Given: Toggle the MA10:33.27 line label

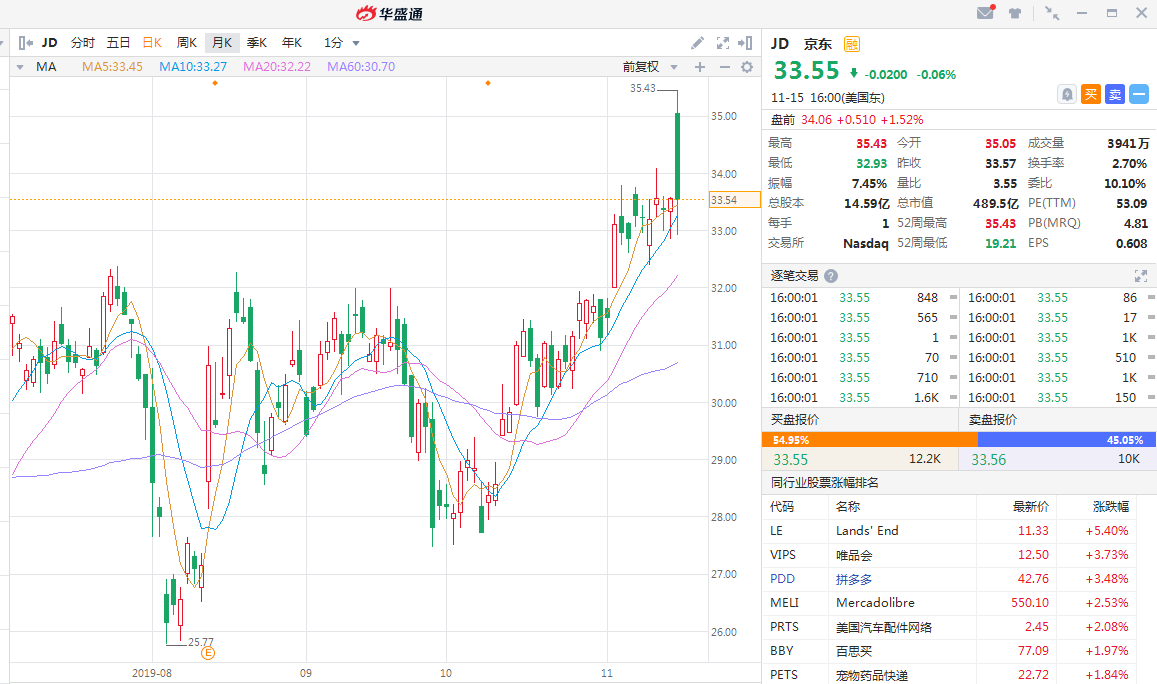Looking at the screenshot, I should pos(193,67).
